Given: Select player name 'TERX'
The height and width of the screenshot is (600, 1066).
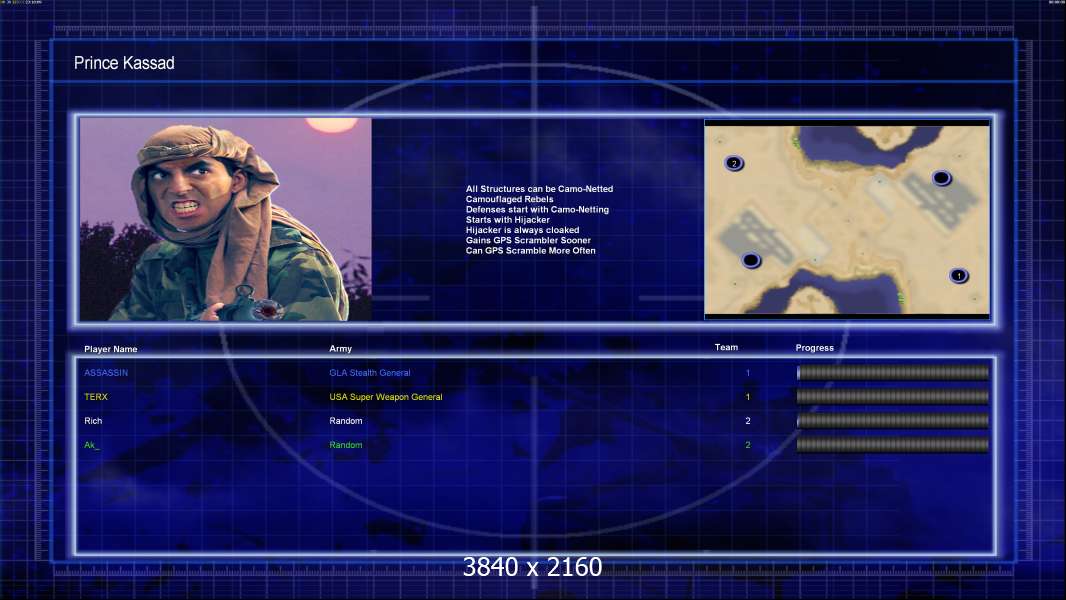Looking at the screenshot, I should pyautogui.click(x=96, y=397).
